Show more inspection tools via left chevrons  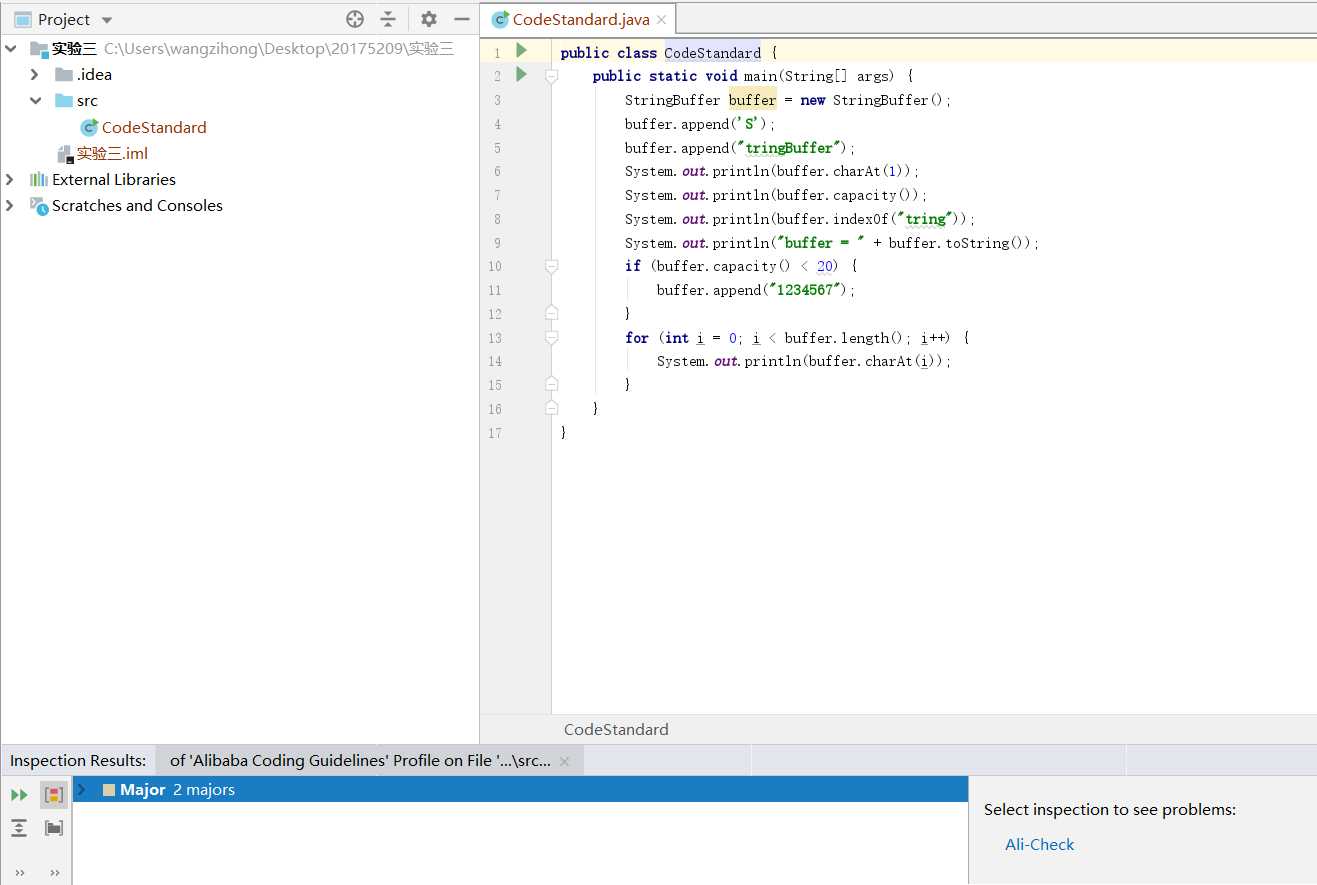pyautogui.click(x=19, y=872)
